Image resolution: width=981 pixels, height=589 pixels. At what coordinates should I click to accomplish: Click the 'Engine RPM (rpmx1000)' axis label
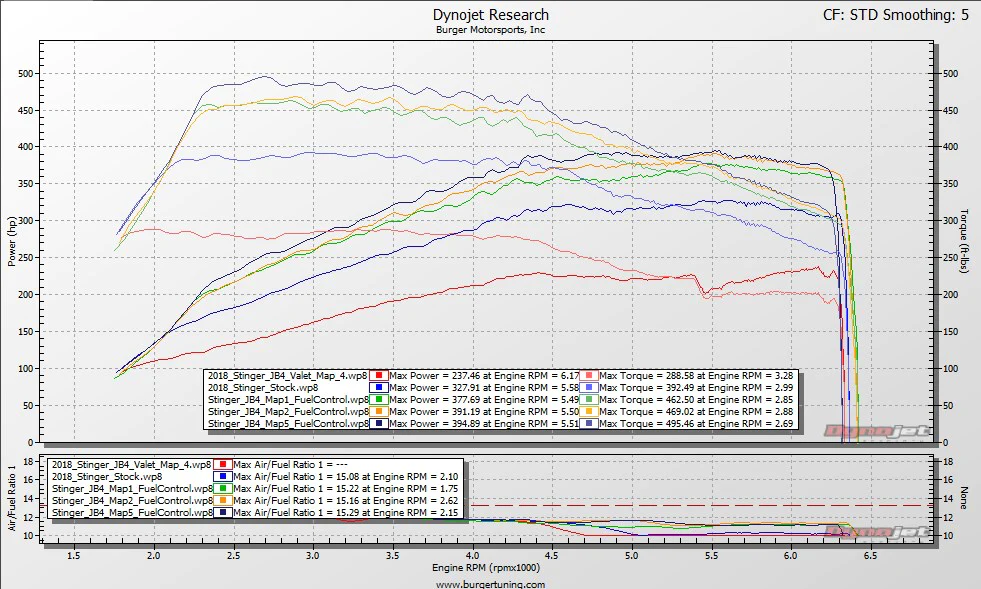tap(486, 568)
